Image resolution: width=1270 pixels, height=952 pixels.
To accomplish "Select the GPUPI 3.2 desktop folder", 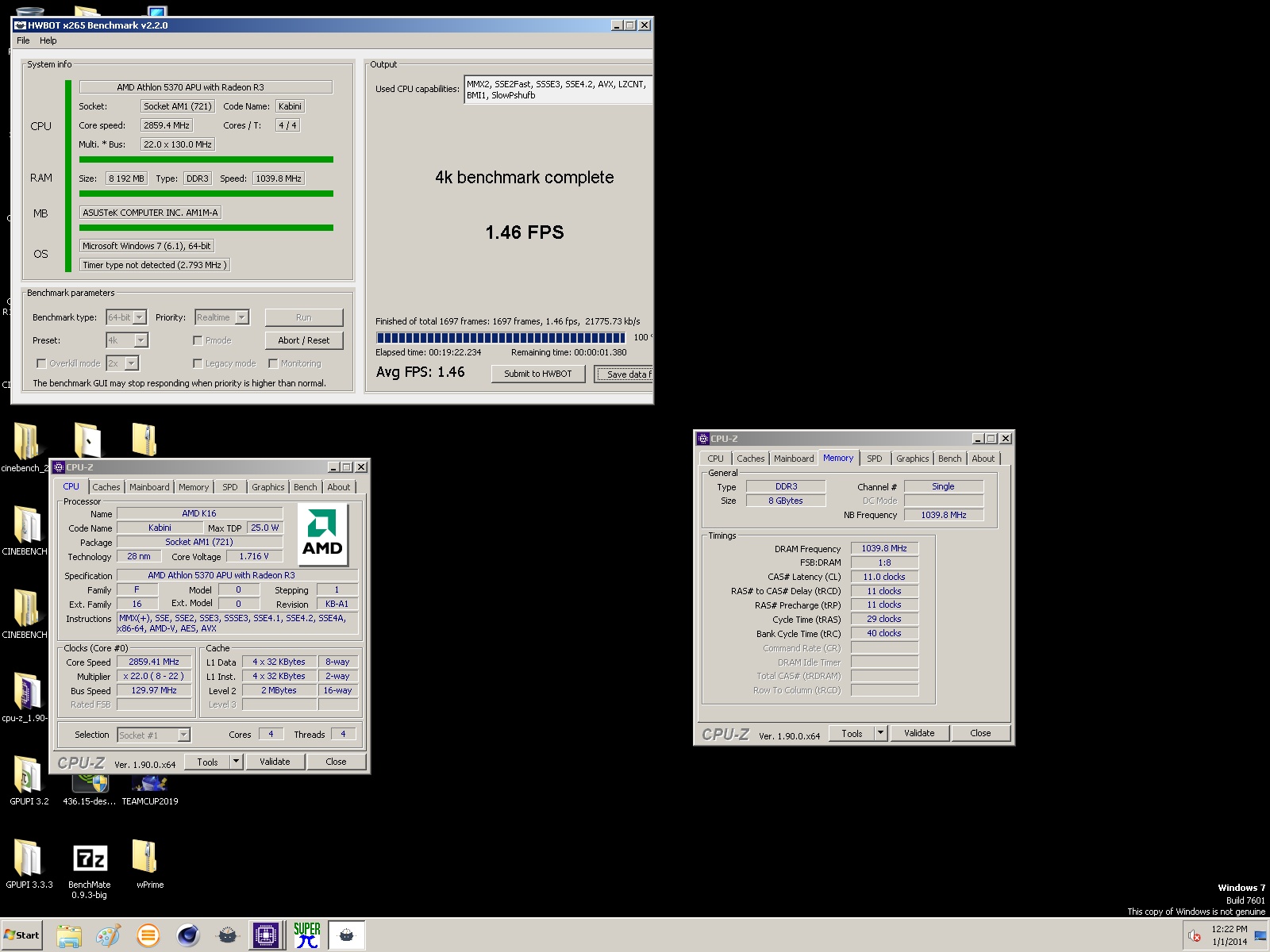I will 29,781.
